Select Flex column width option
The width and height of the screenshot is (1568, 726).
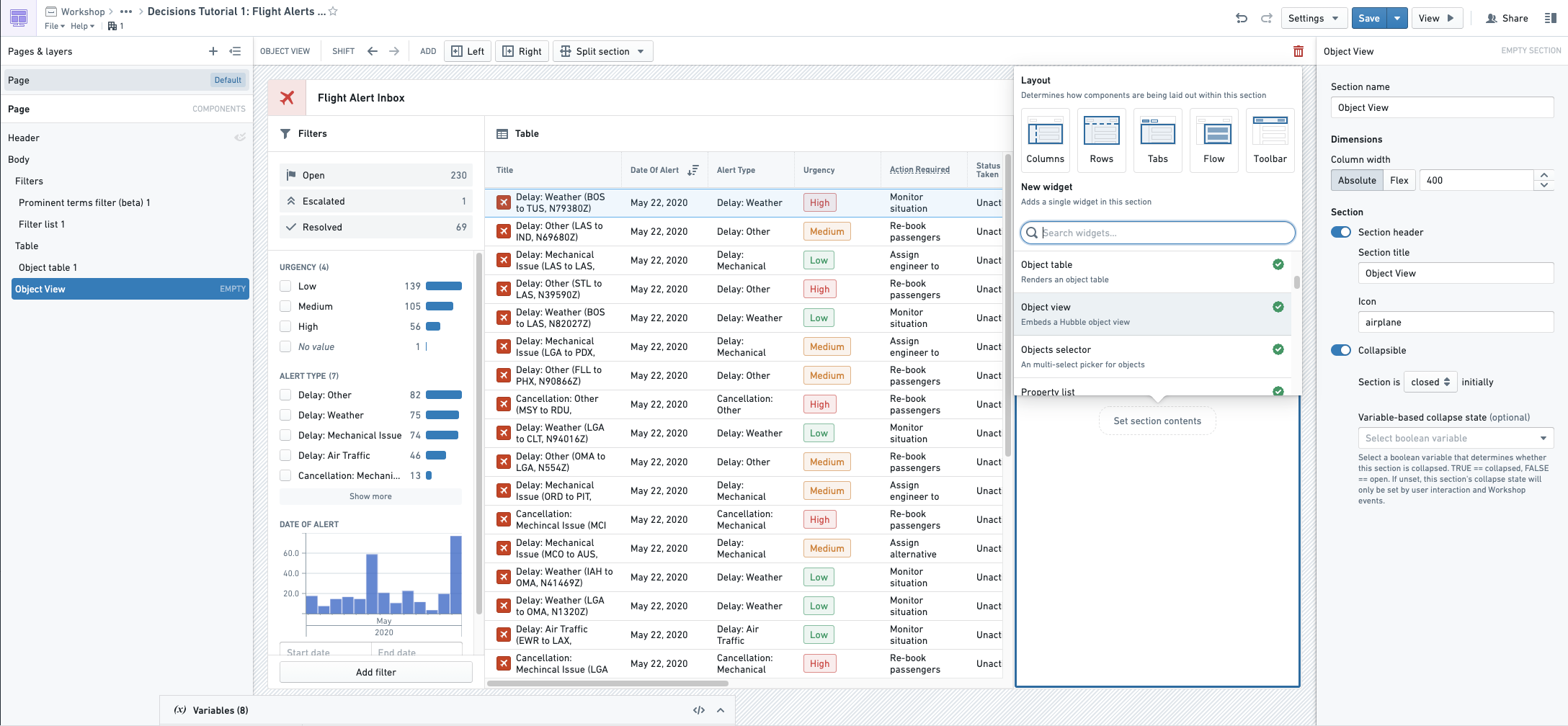pos(1399,180)
